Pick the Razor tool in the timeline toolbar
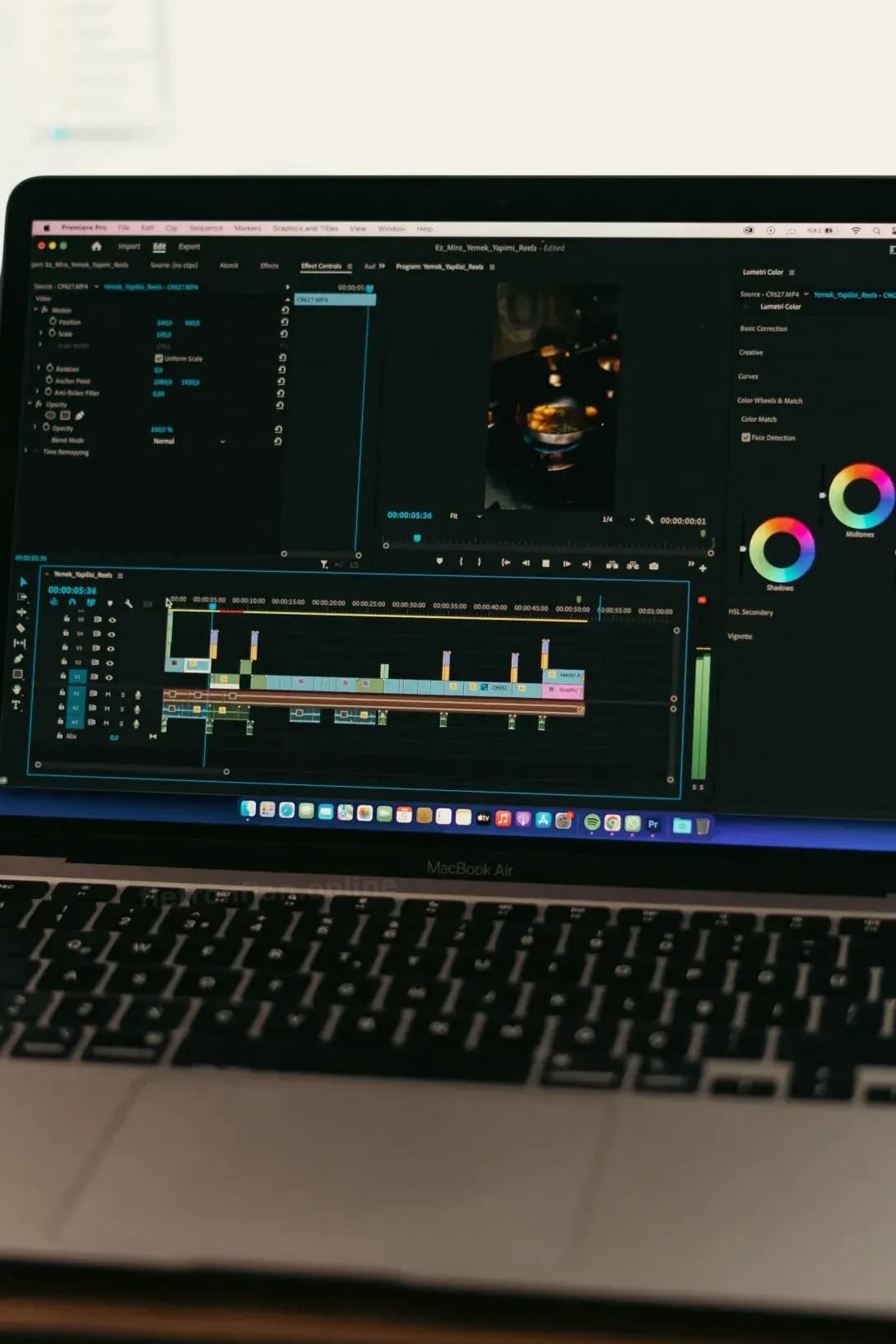This screenshot has width=896, height=1344. (x=21, y=628)
